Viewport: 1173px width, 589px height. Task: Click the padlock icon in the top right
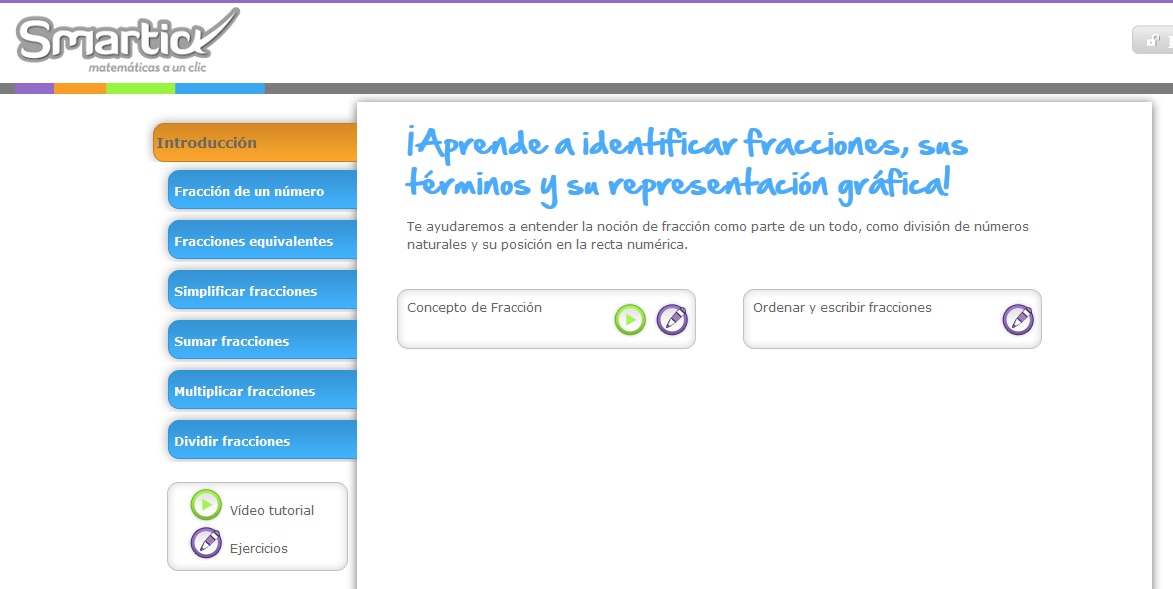[1152, 39]
